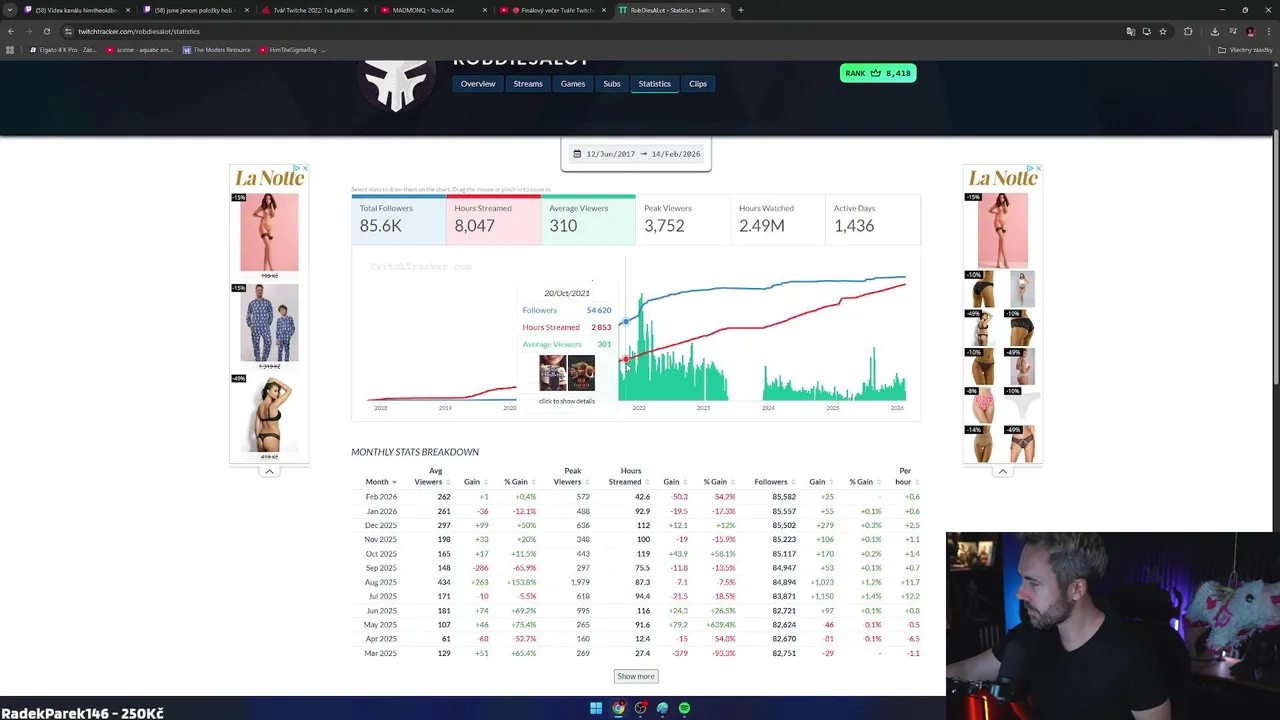Toggle the Active Days stat on chart

pyautogui.click(x=872, y=219)
